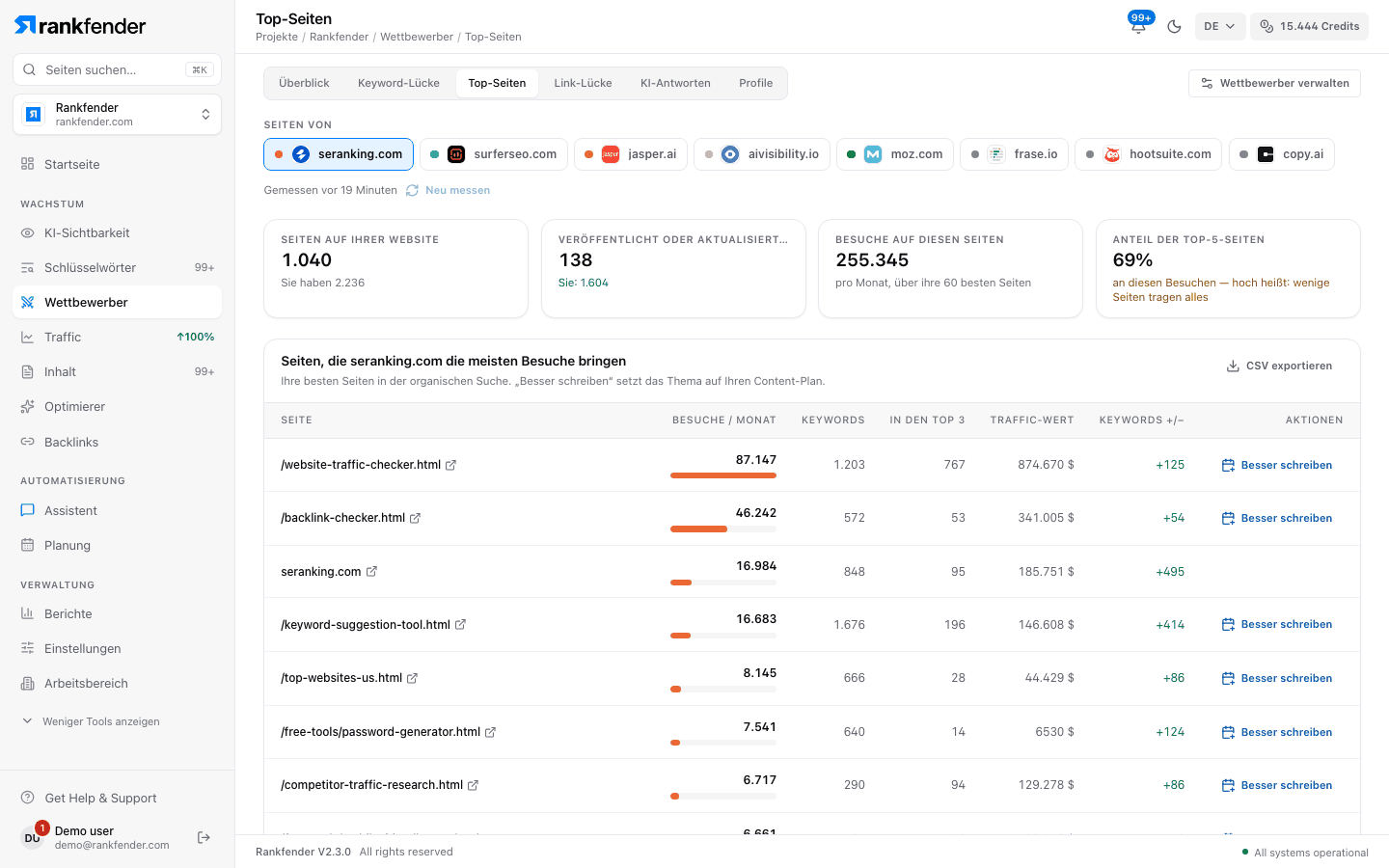Click the traffic bar for /website-traffic-checker.html

click(x=723, y=475)
